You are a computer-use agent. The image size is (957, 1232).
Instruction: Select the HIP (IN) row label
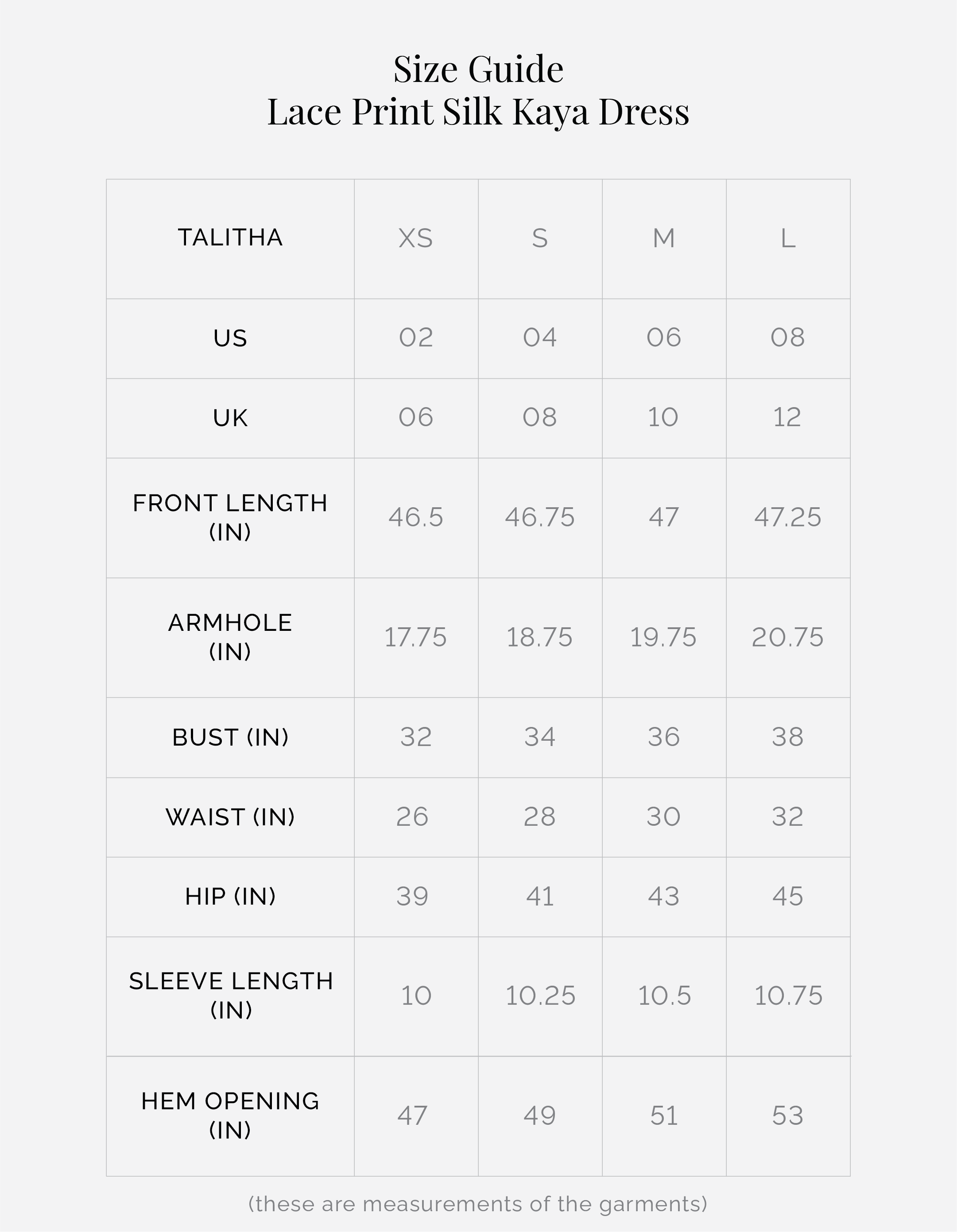(230, 896)
